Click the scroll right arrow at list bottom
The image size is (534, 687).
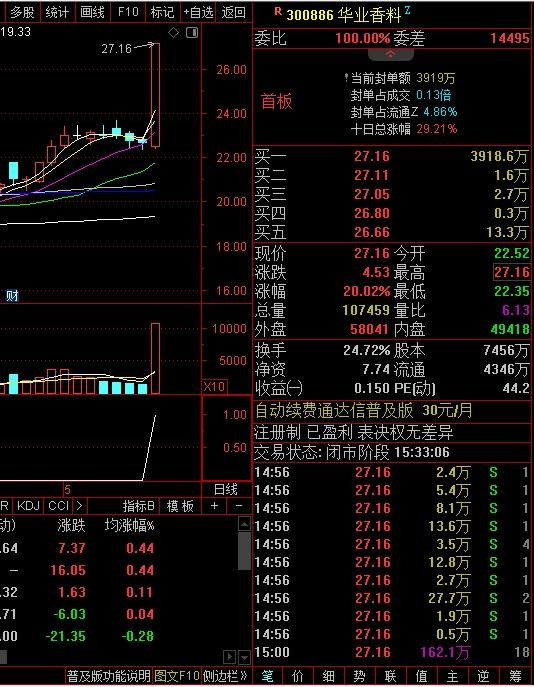[x=229, y=657]
